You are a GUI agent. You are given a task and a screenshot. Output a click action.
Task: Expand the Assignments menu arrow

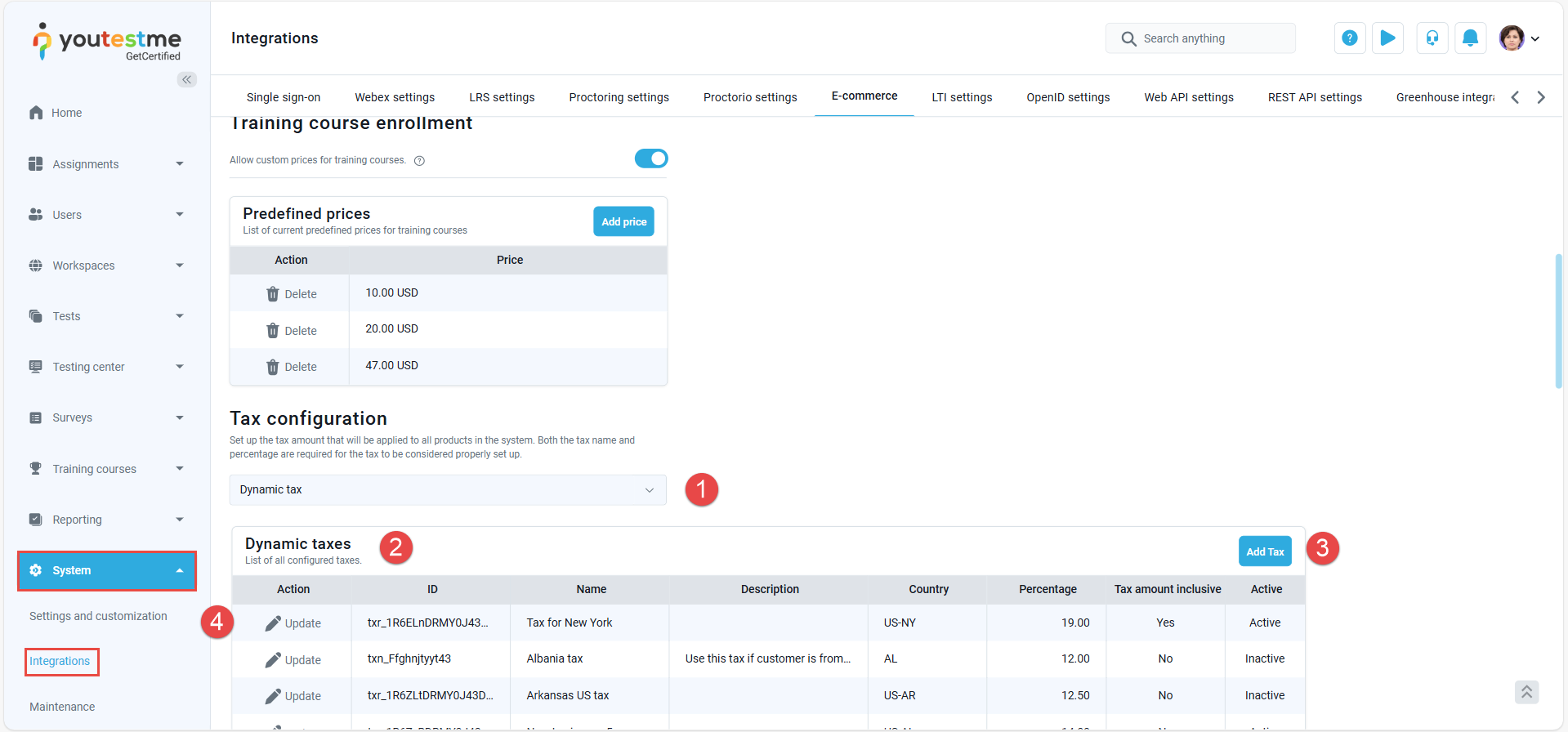180,163
